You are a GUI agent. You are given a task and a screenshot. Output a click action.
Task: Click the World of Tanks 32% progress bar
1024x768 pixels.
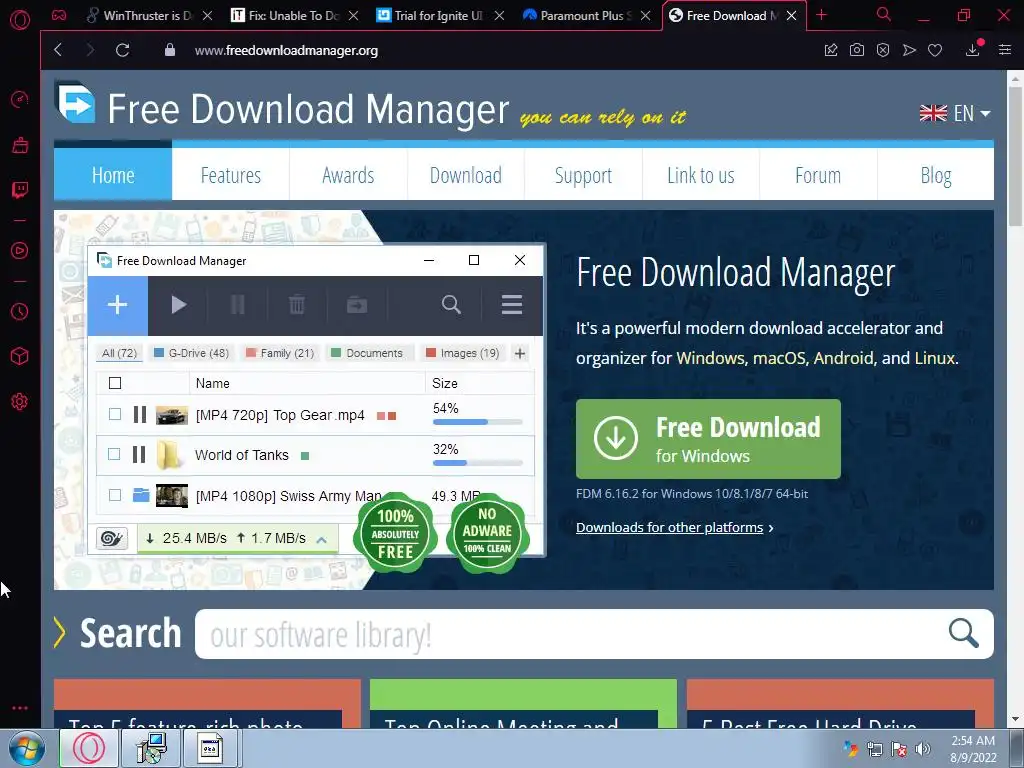[x=477, y=463]
